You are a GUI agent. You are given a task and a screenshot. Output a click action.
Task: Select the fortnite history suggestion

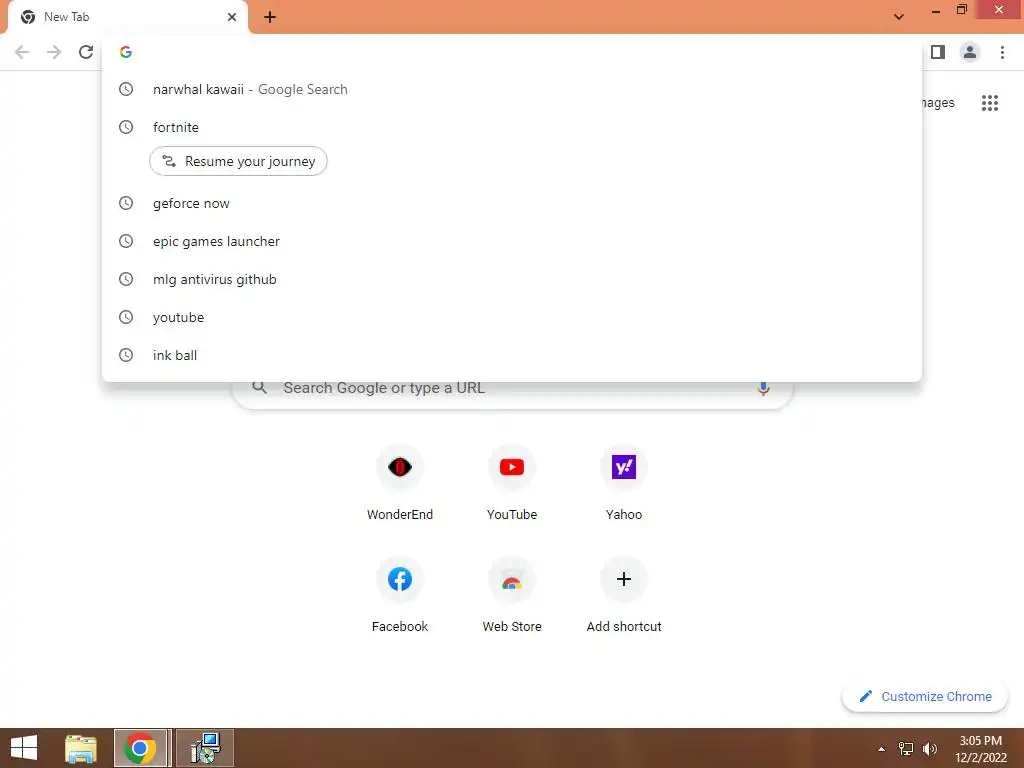point(512,127)
